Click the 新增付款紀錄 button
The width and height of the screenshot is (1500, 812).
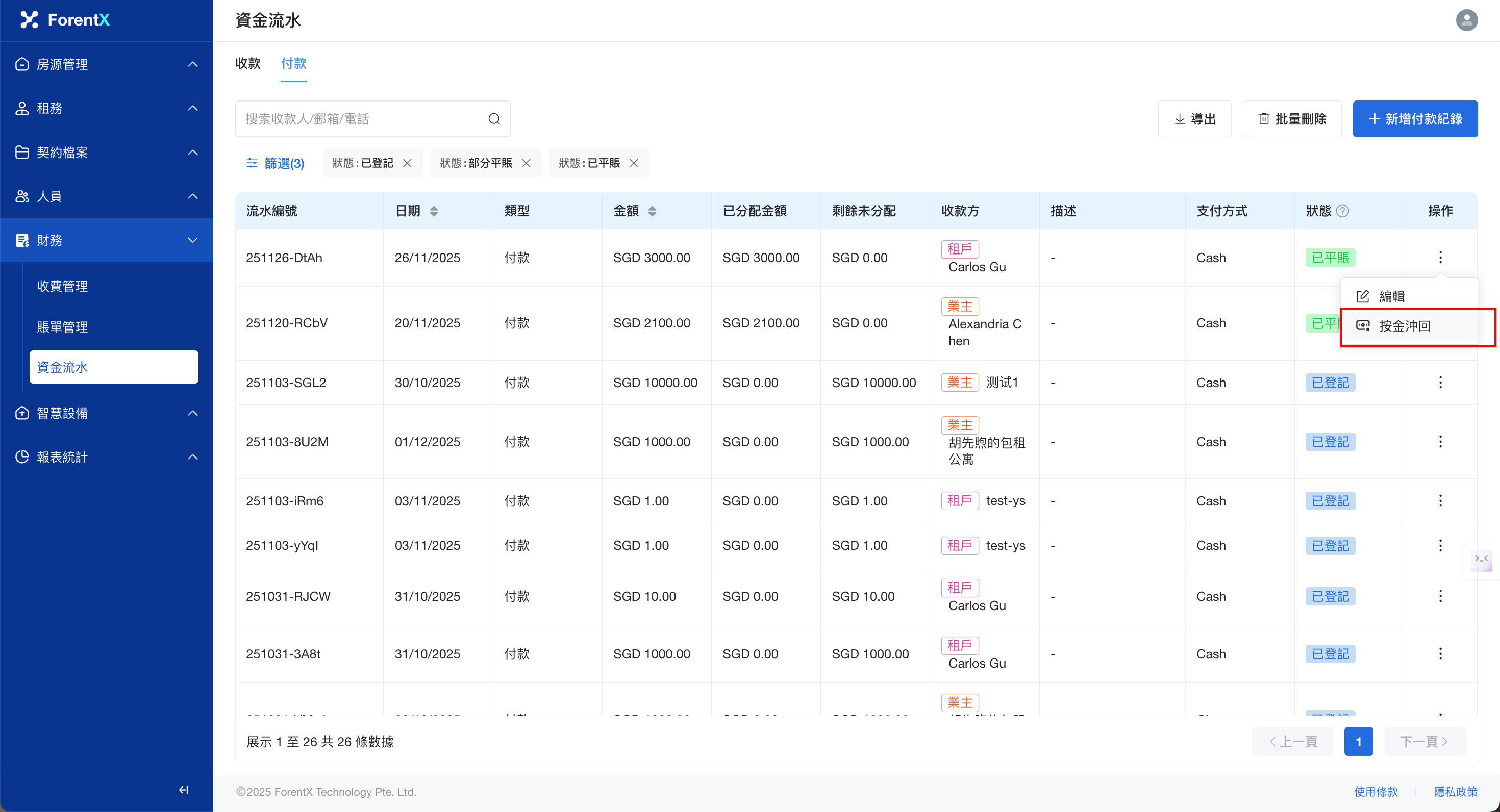pos(1414,119)
